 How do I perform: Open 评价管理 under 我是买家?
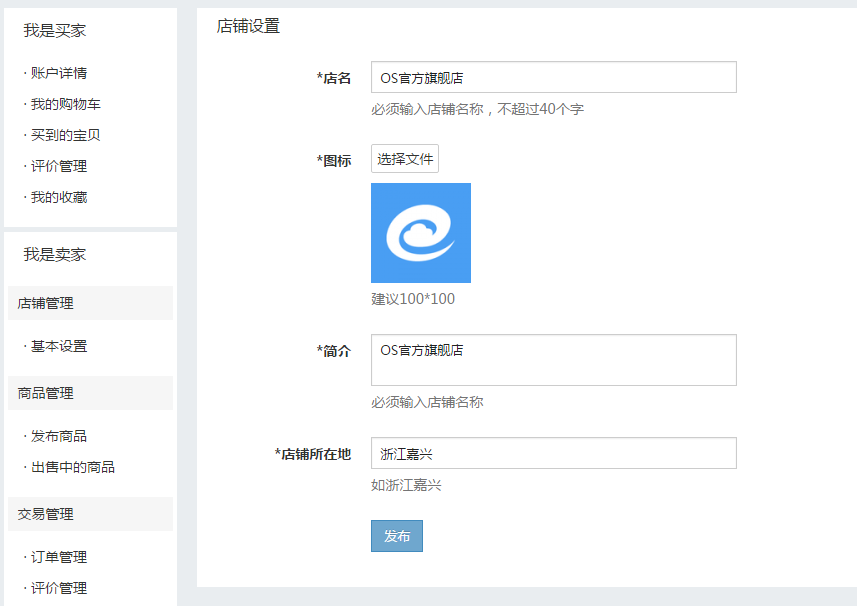[59, 166]
